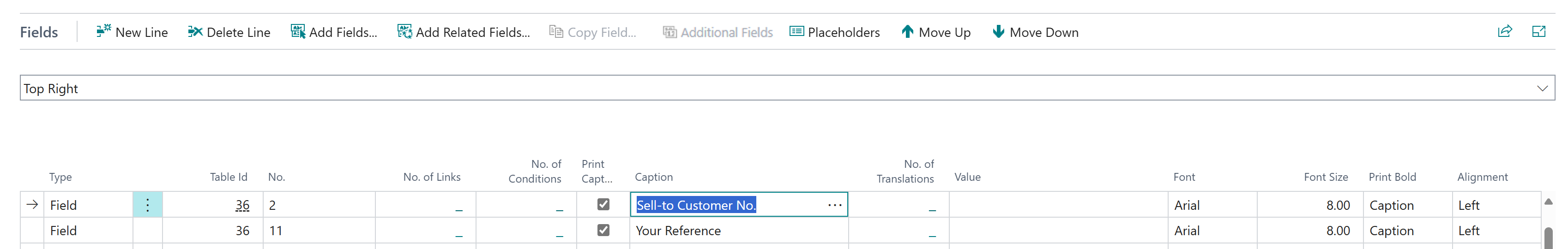Open the caption assist-edit ellipsis button
The width and height of the screenshot is (1568, 249).
pos(834,205)
